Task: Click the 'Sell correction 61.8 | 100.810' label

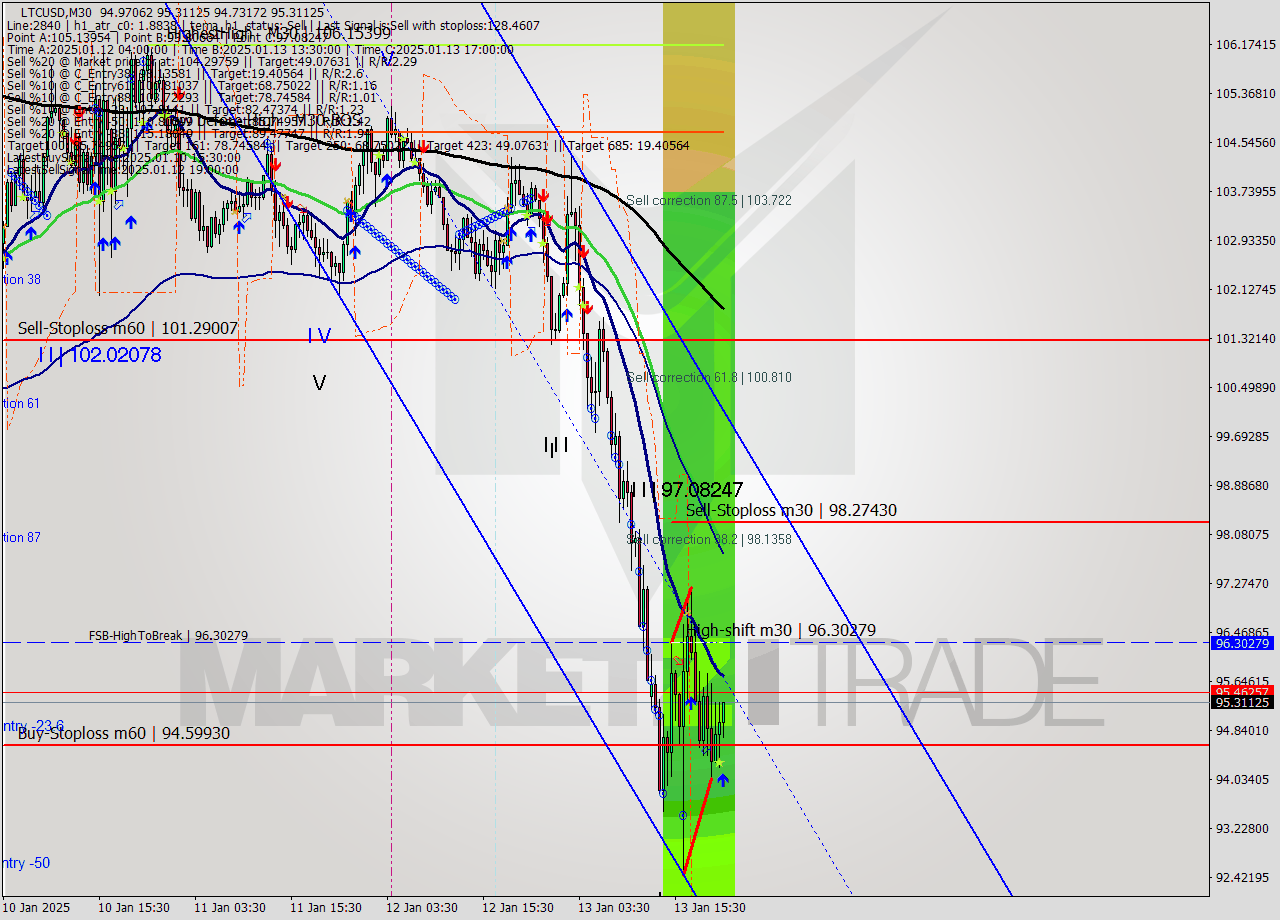Action: [709, 377]
